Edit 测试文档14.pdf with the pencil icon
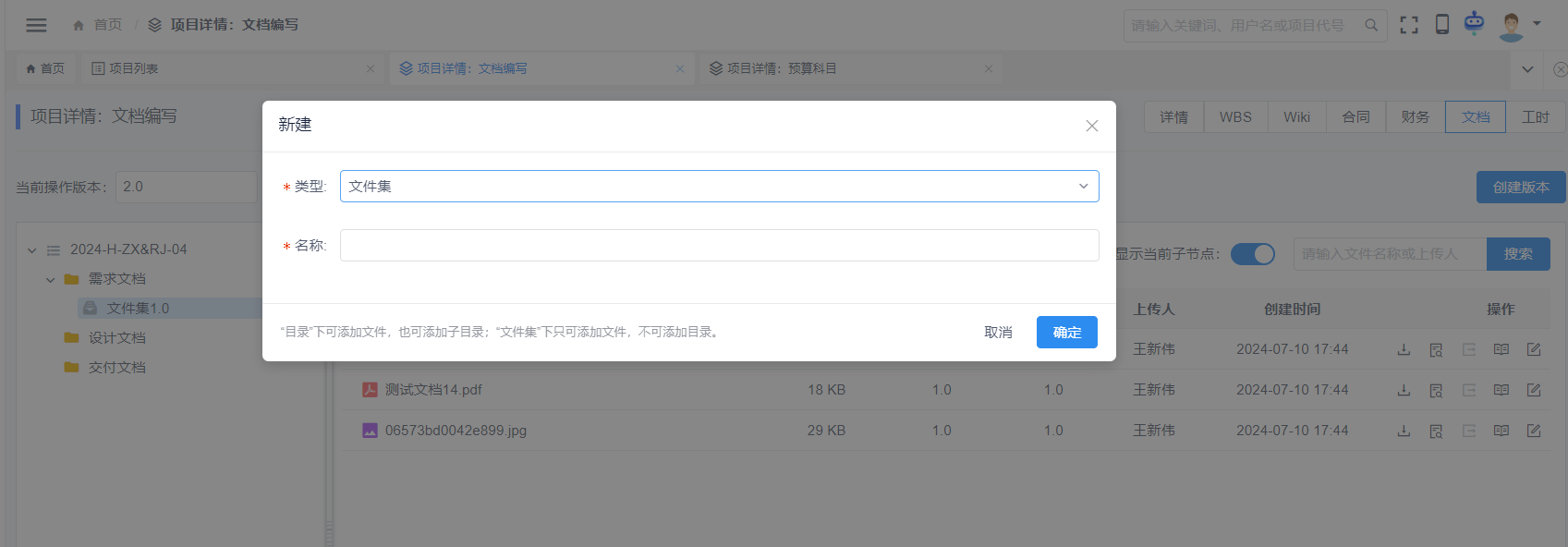The width and height of the screenshot is (1568, 547). pyautogui.click(x=1534, y=390)
